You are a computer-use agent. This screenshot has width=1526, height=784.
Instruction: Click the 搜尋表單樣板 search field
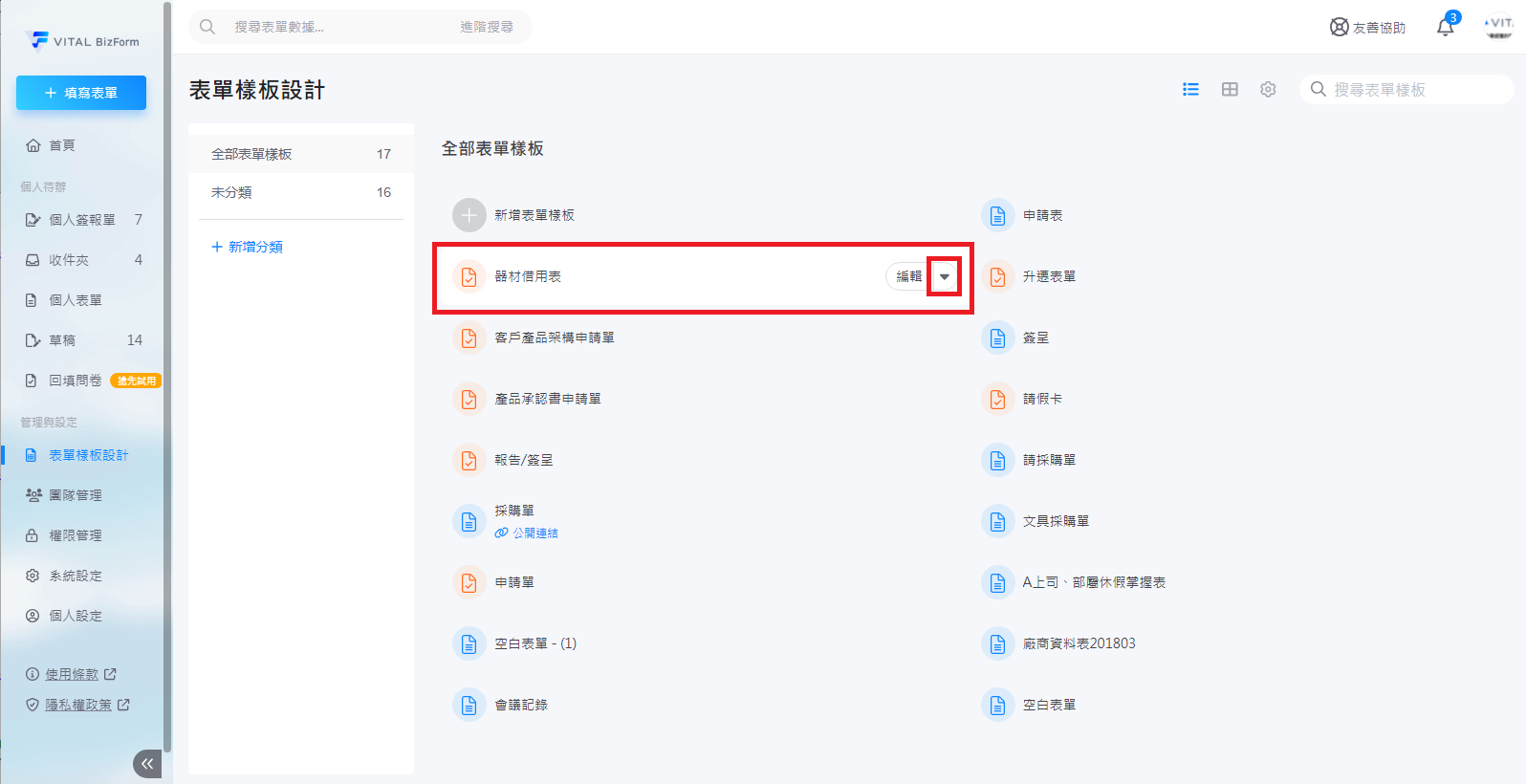pyautogui.click(x=1415, y=89)
